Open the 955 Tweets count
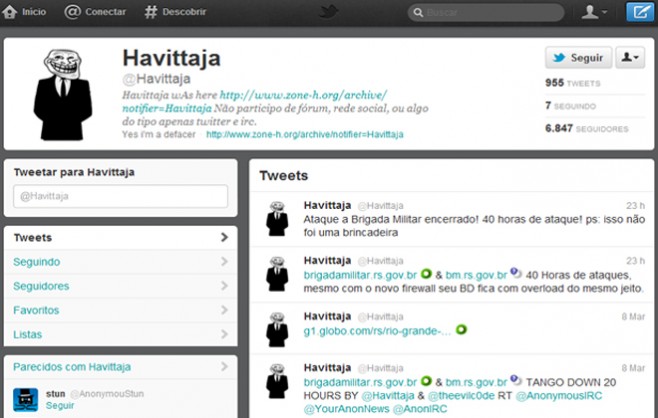The width and height of the screenshot is (658, 418). pos(572,82)
